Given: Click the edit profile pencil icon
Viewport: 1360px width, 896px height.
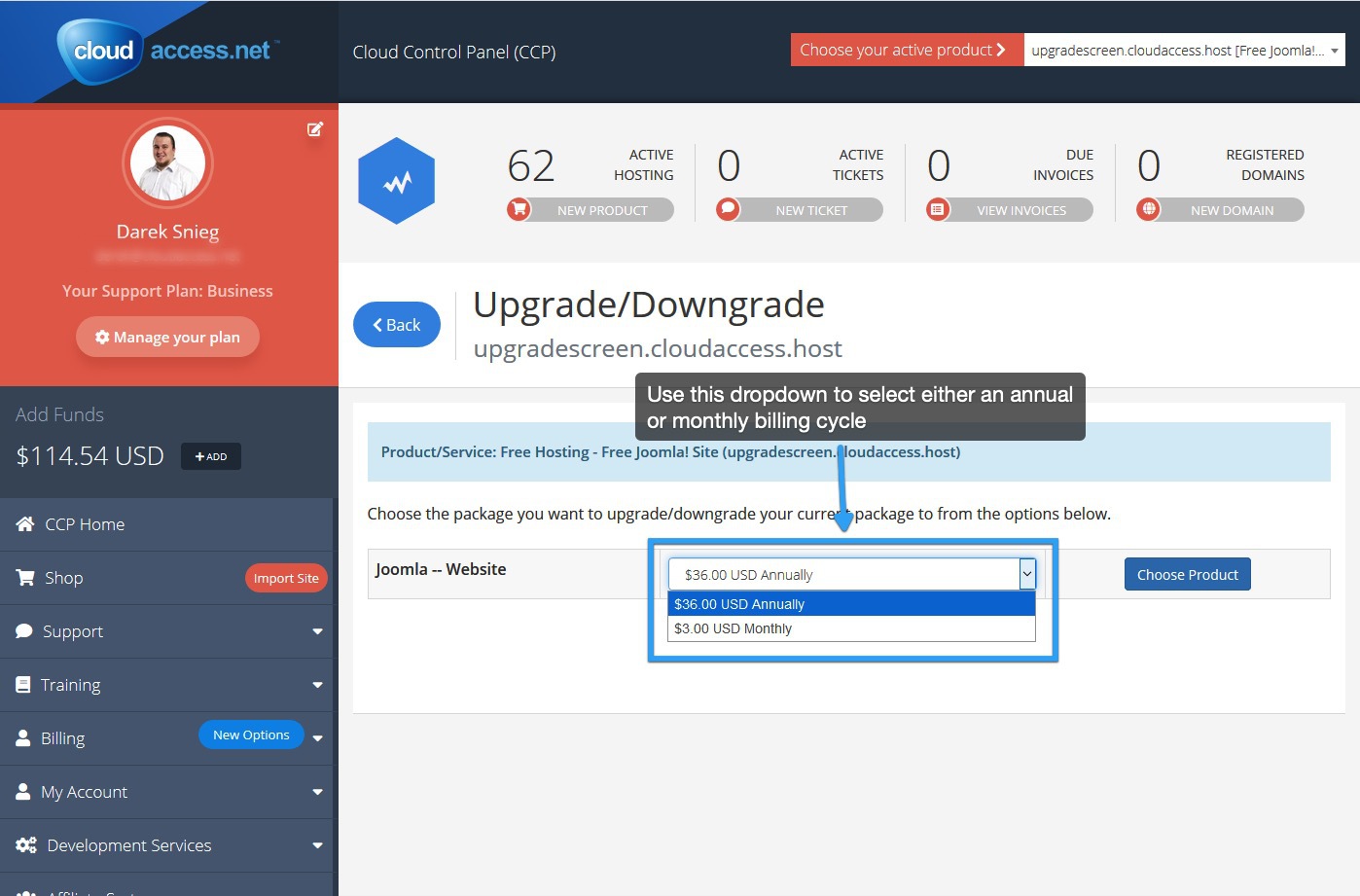Looking at the screenshot, I should coord(315,128).
